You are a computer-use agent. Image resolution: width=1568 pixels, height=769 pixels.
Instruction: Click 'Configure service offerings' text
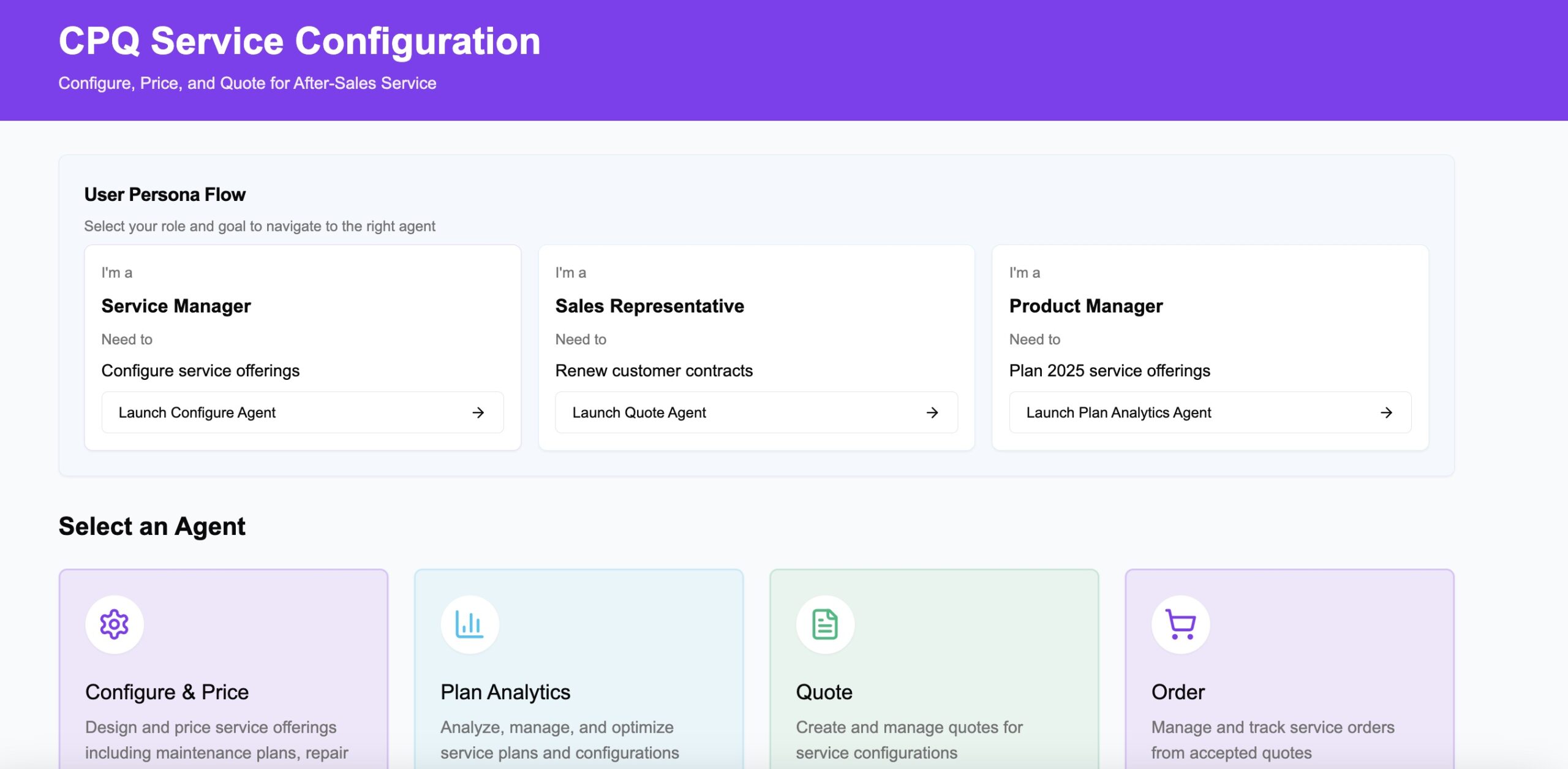tap(200, 371)
